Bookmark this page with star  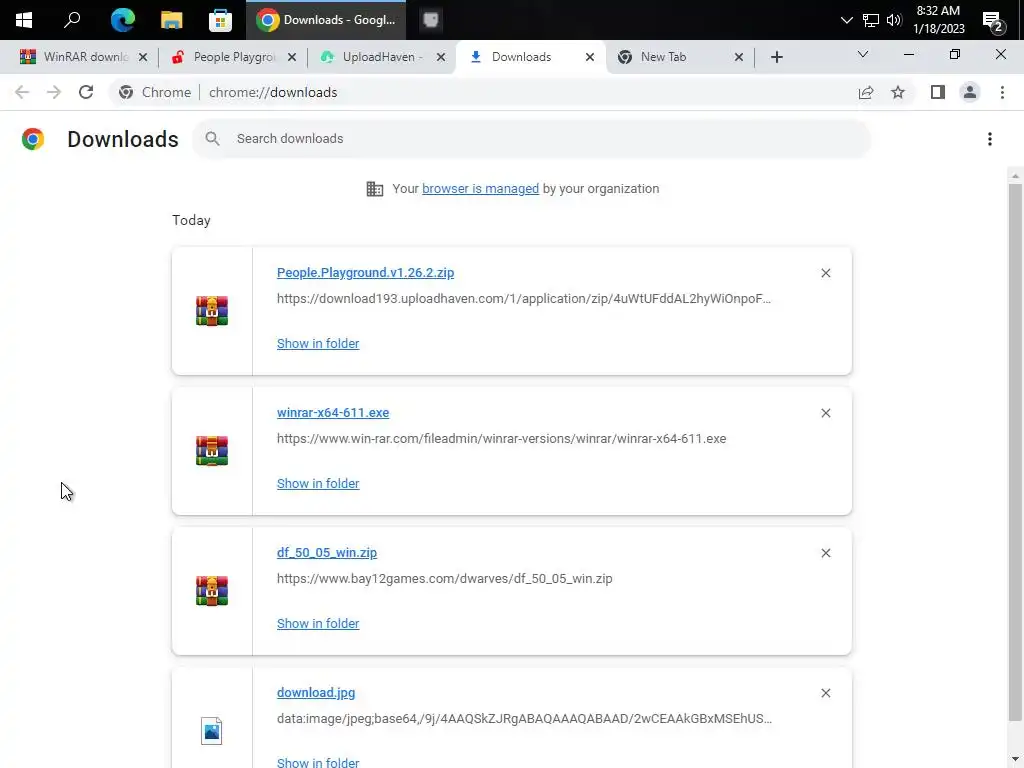898,92
